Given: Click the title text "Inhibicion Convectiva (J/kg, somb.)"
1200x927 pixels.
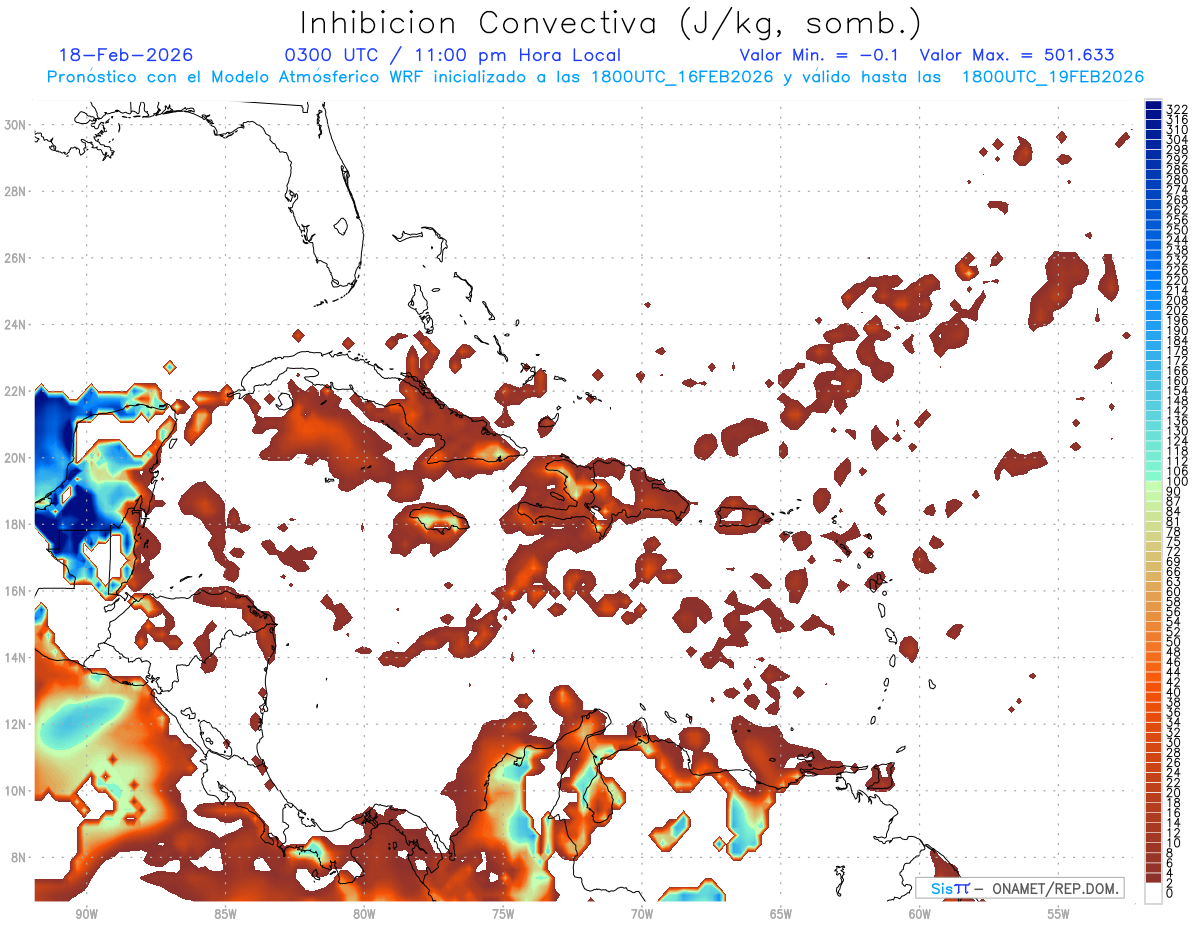Looking at the screenshot, I should point(611,22).
